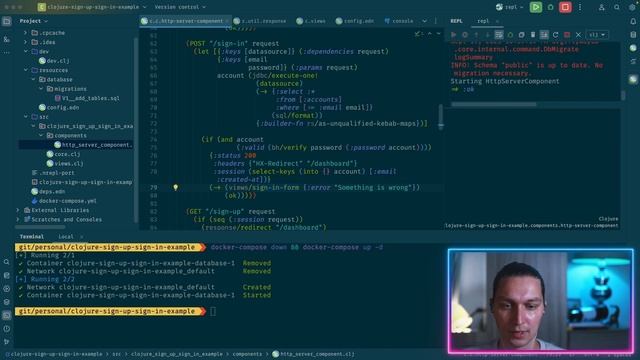Open the Problems tool window icon in the left stripe
The height and width of the screenshot is (360, 640).
click(7, 329)
